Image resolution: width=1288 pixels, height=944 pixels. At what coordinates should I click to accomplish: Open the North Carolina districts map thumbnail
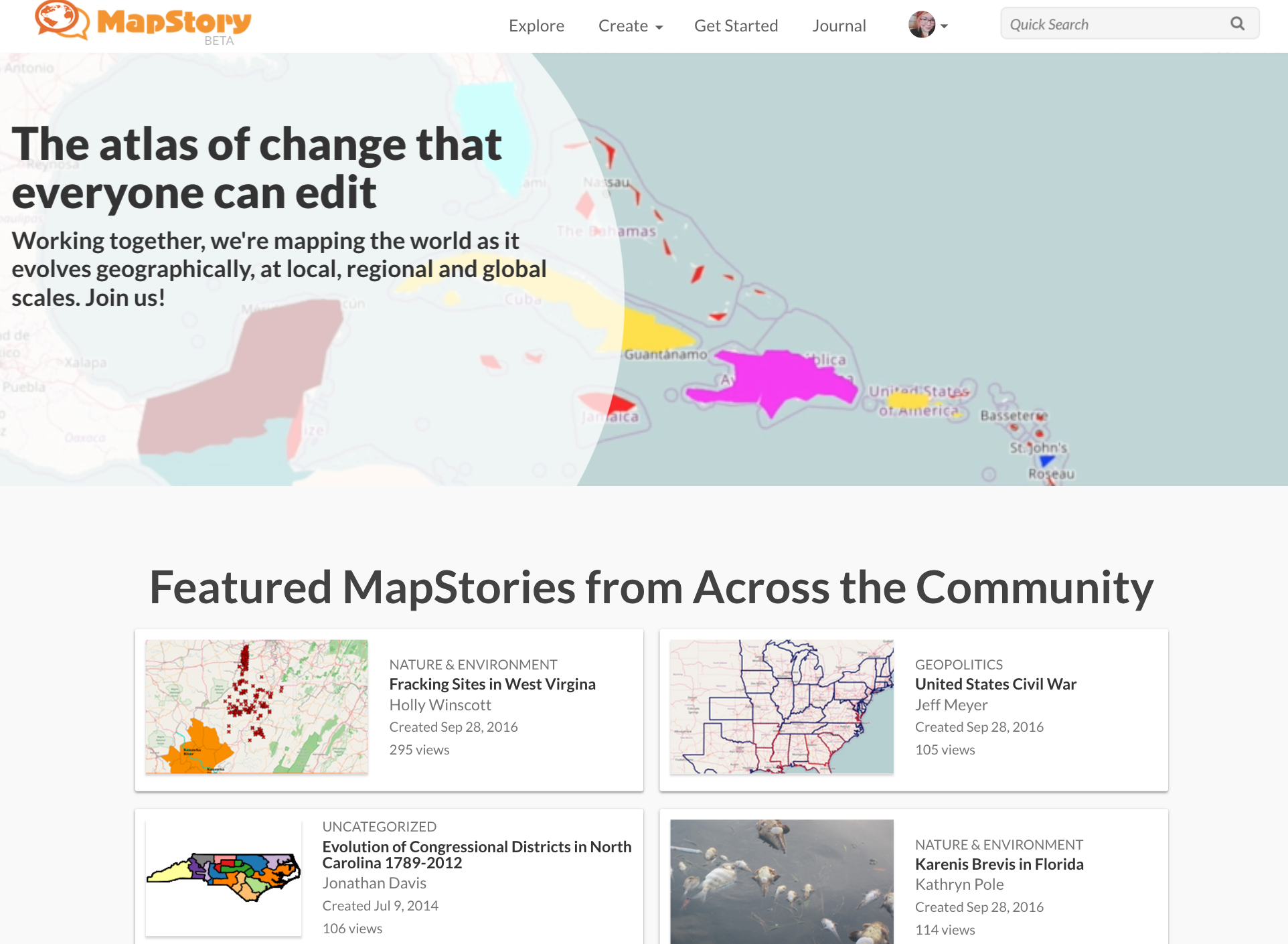point(224,877)
